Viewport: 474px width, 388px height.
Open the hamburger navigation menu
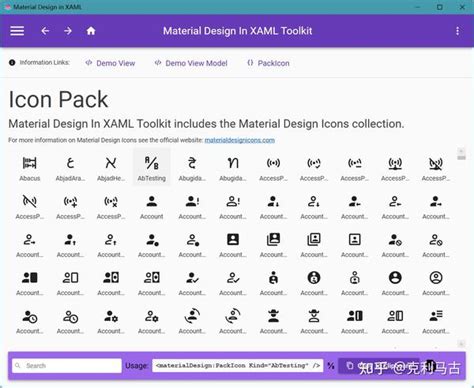coord(17,31)
